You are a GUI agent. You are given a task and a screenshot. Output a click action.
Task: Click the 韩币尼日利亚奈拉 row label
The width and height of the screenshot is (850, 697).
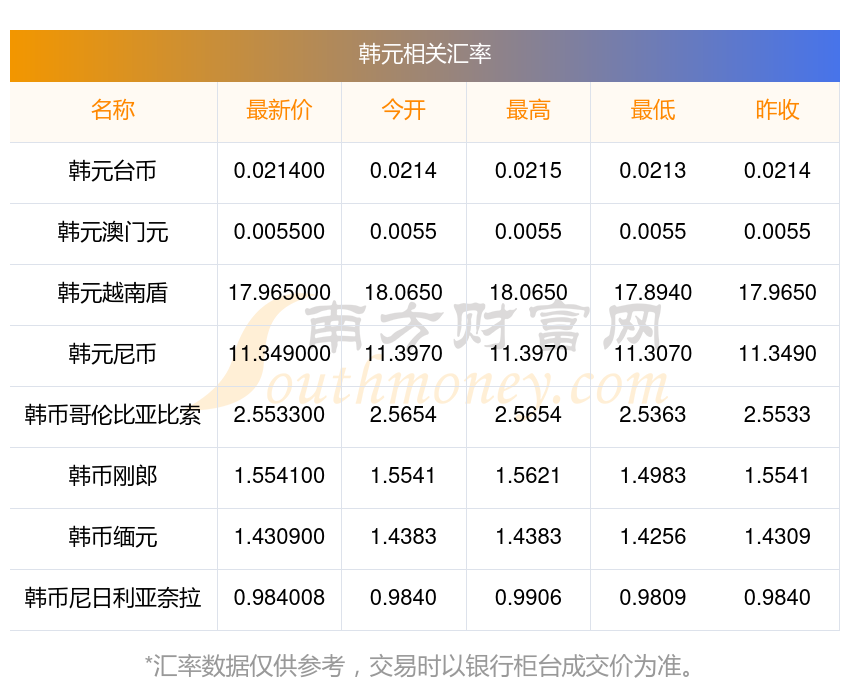point(113,598)
